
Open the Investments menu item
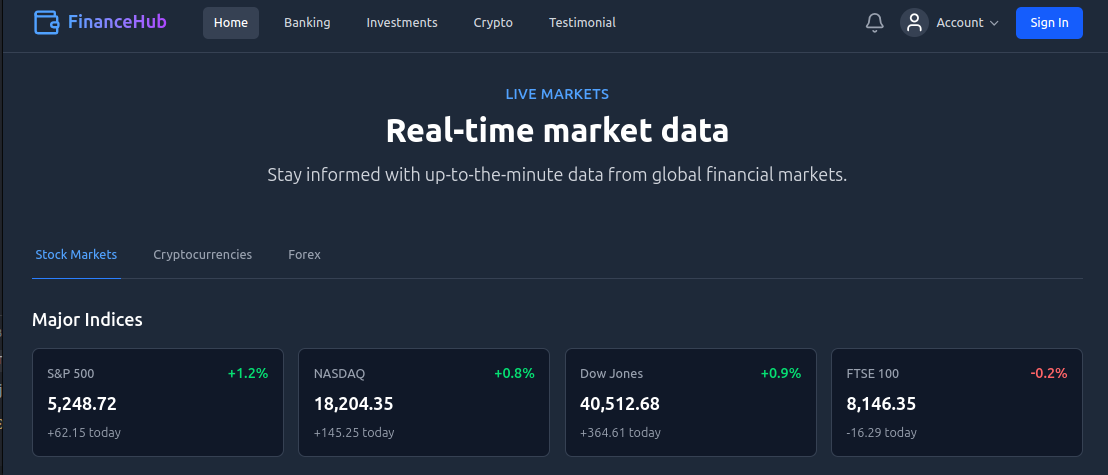pyautogui.click(x=402, y=23)
